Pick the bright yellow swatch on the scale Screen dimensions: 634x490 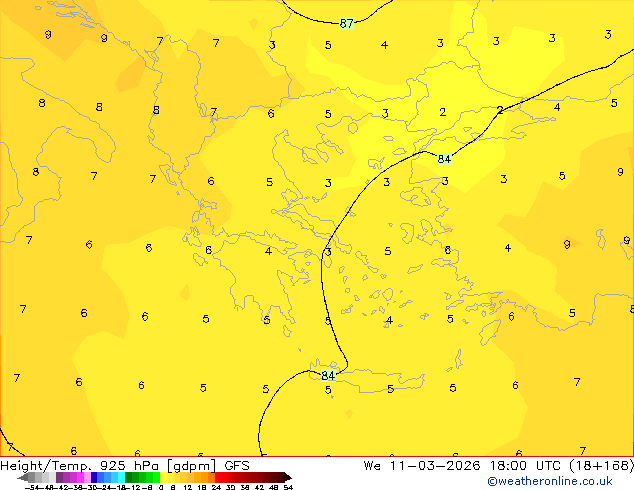point(163,477)
